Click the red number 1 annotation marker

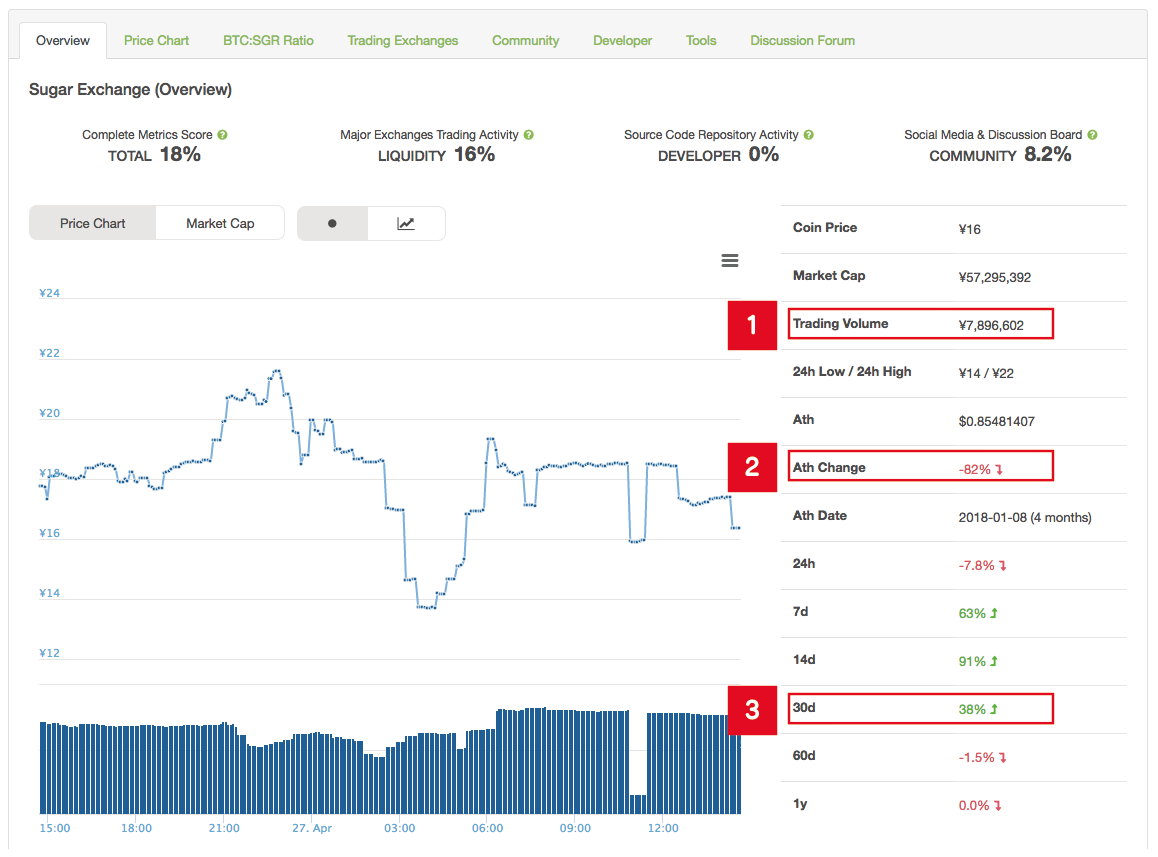click(x=752, y=324)
